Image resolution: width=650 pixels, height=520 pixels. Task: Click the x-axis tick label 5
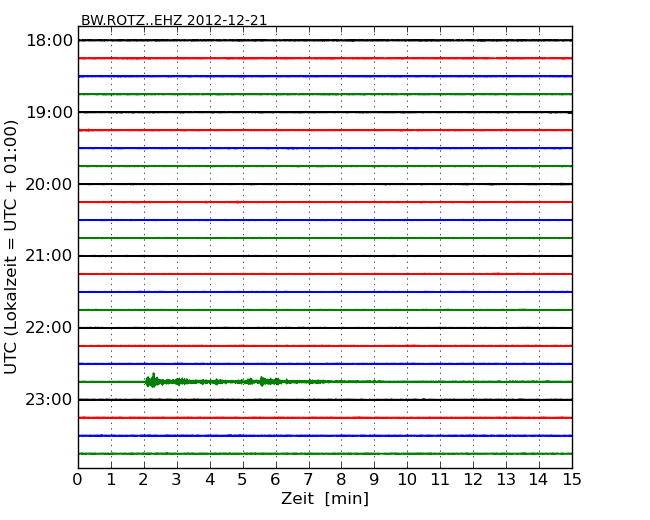pos(243,479)
